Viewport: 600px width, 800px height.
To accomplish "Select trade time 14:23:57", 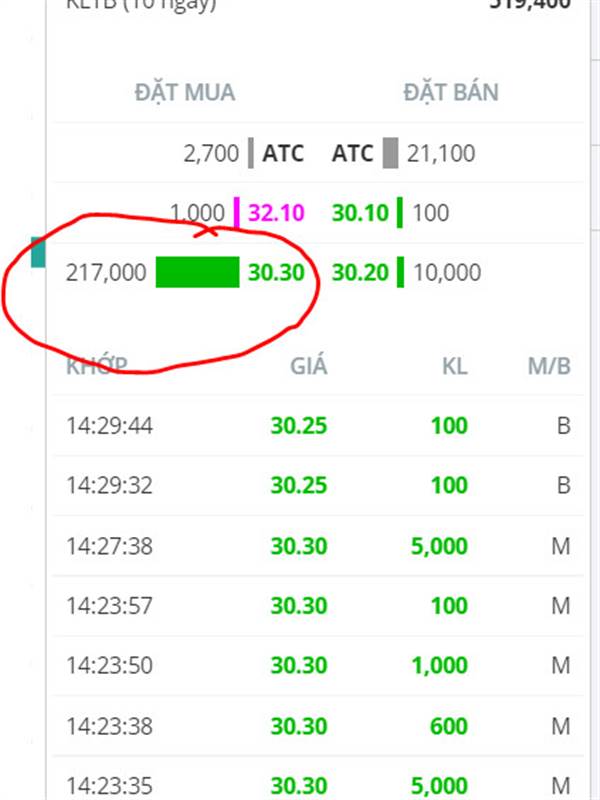I will (x=109, y=606).
